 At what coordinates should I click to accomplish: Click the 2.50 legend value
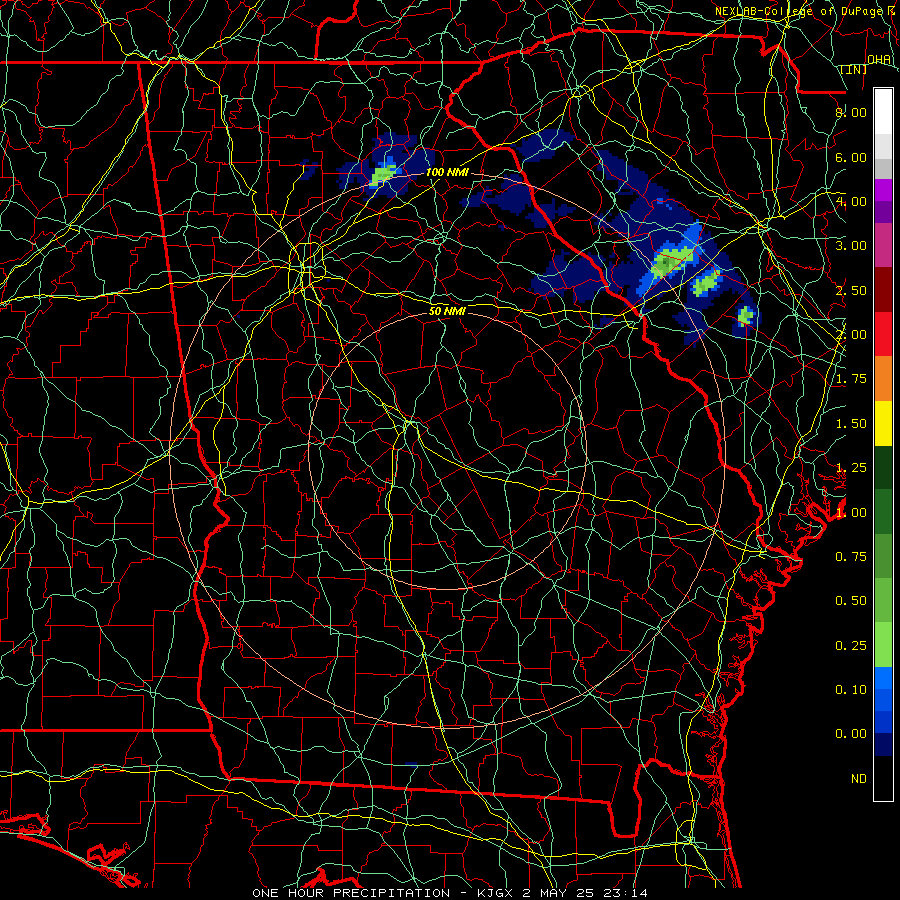(x=851, y=290)
